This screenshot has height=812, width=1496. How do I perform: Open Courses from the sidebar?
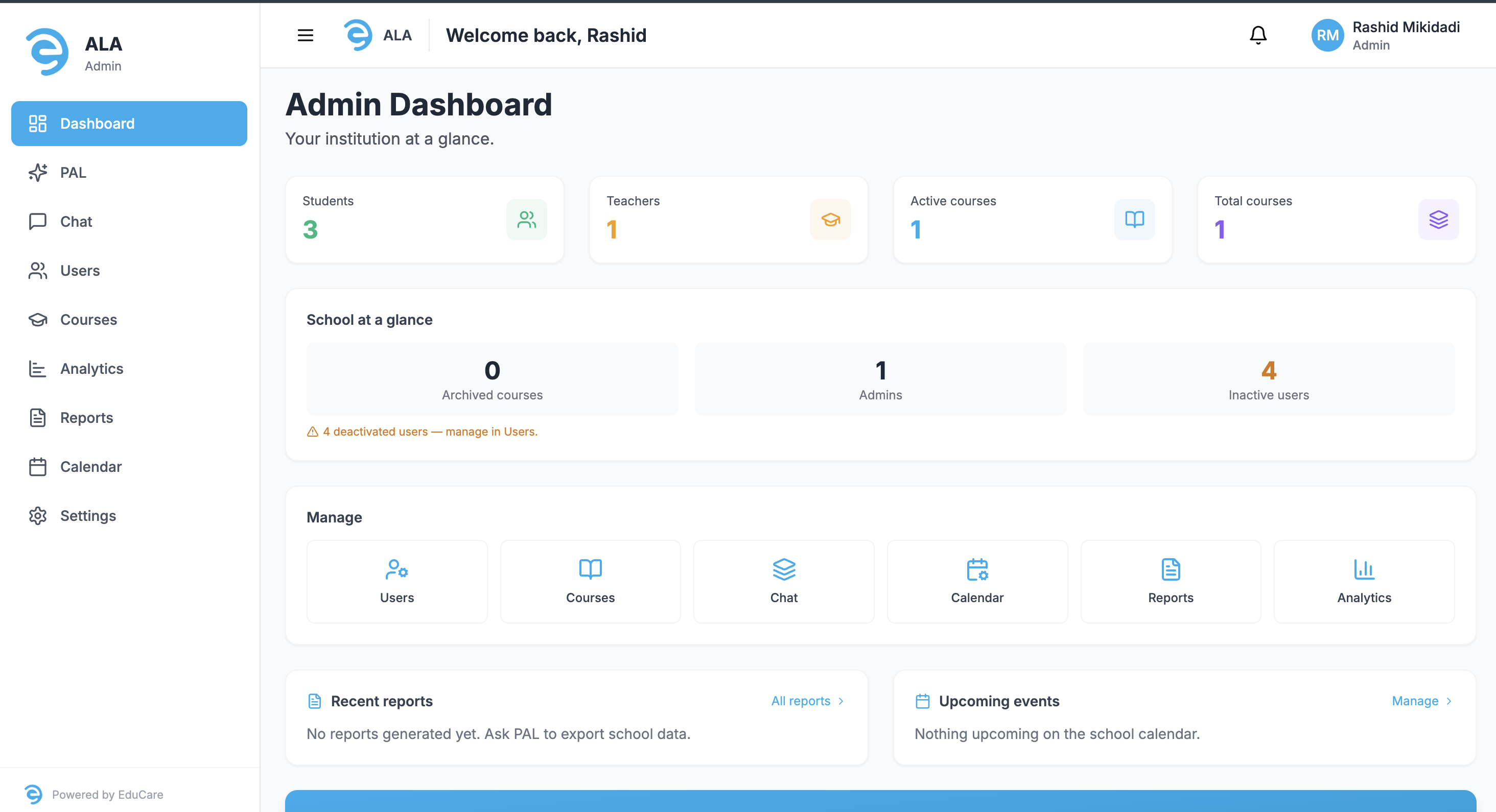coord(129,320)
